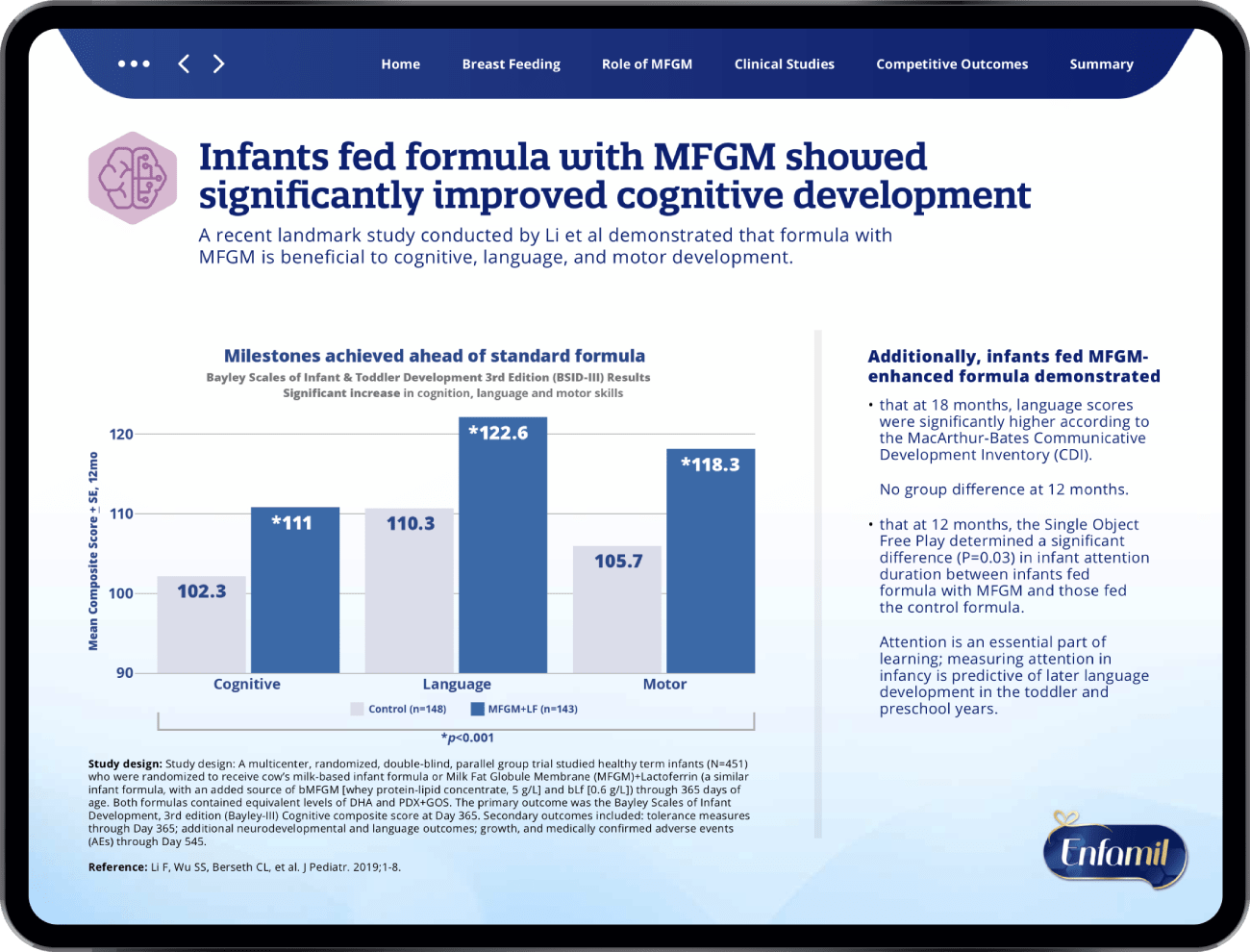1250x952 pixels.
Task: Click heading Additionally, infants fed MFGM-enhanced
Action: [1013, 366]
